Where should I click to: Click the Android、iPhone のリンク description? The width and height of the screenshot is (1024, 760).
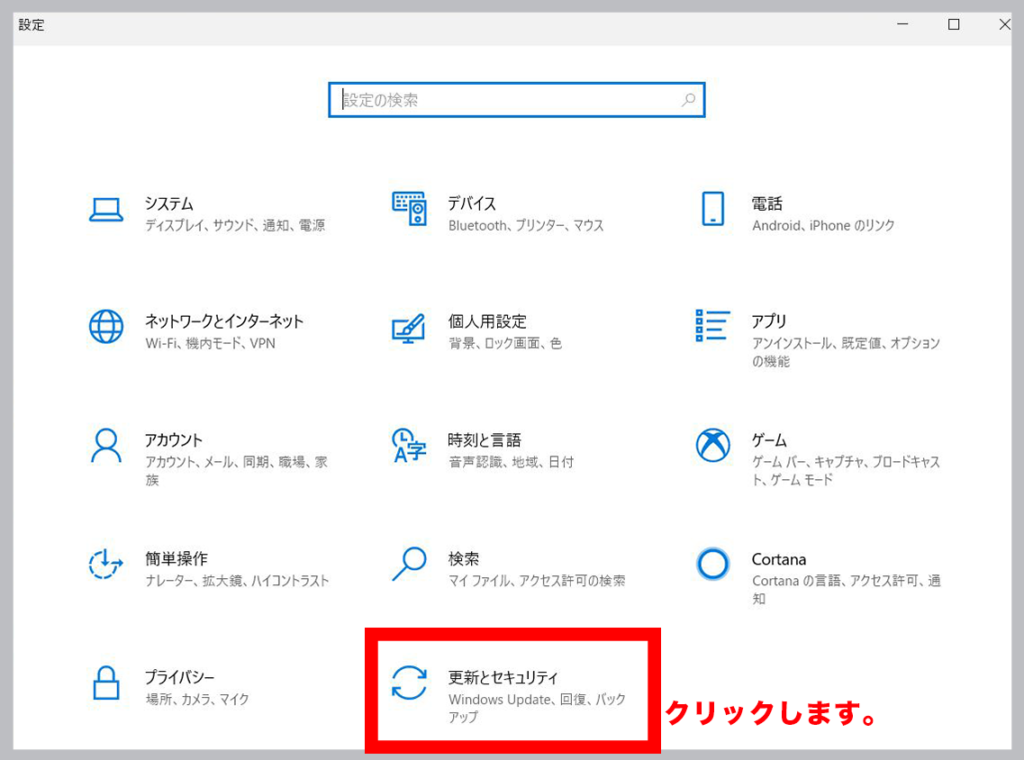[x=824, y=226]
